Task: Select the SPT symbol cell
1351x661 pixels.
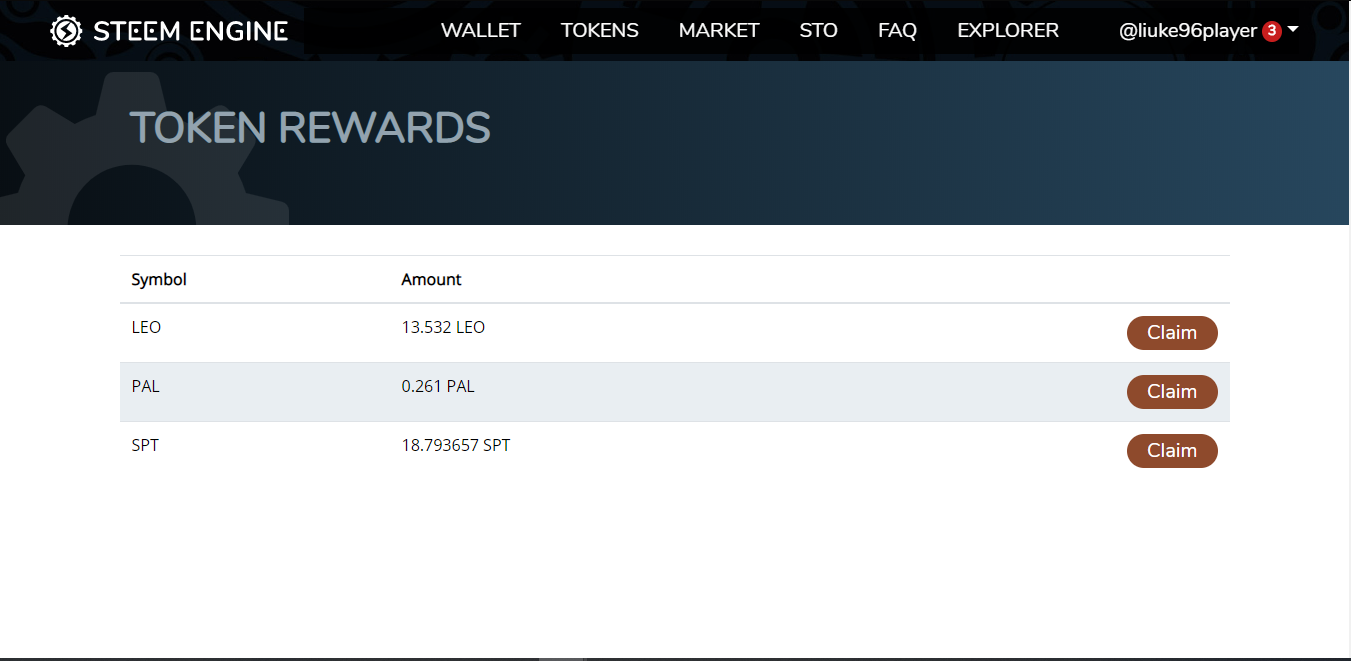Action: pos(145,446)
